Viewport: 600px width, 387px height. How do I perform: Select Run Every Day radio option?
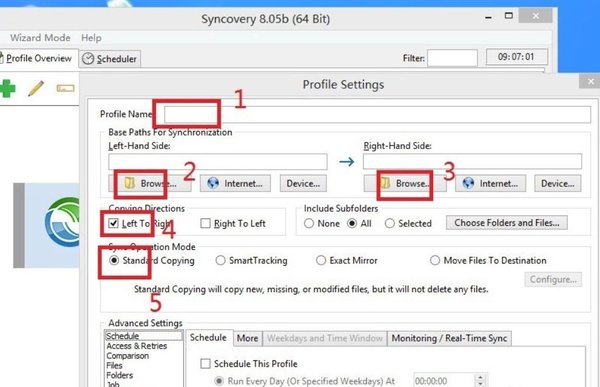pyautogui.click(x=219, y=381)
